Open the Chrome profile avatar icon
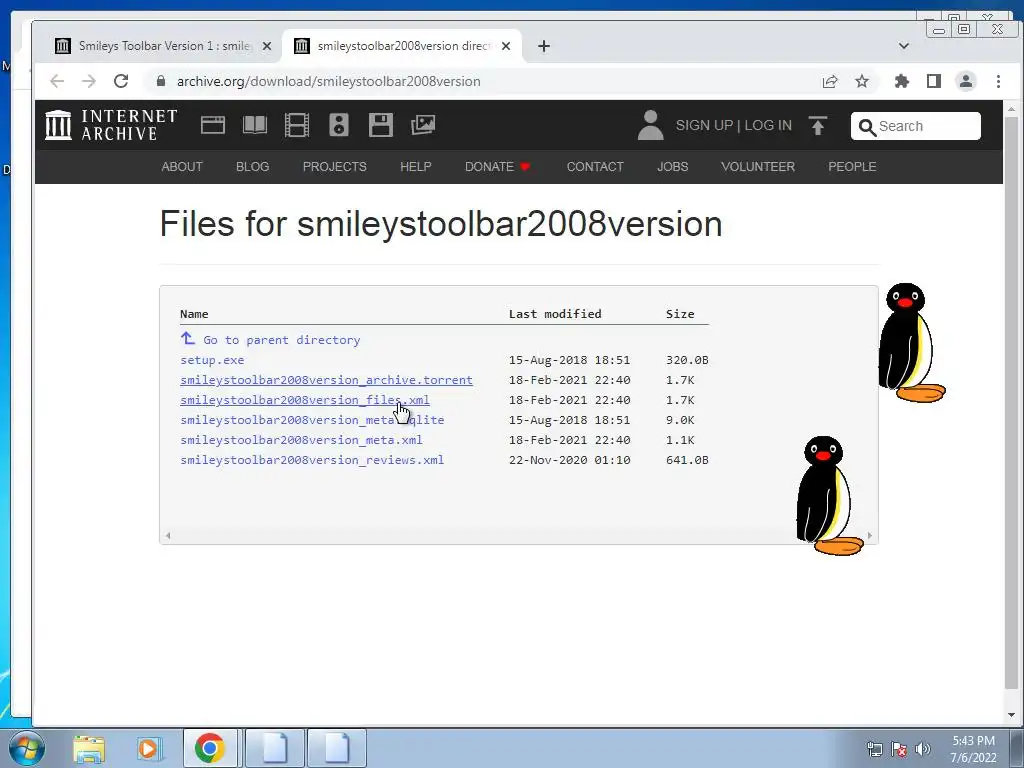Image resolution: width=1024 pixels, height=768 pixels. pyautogui.click(x=966, y=81)
